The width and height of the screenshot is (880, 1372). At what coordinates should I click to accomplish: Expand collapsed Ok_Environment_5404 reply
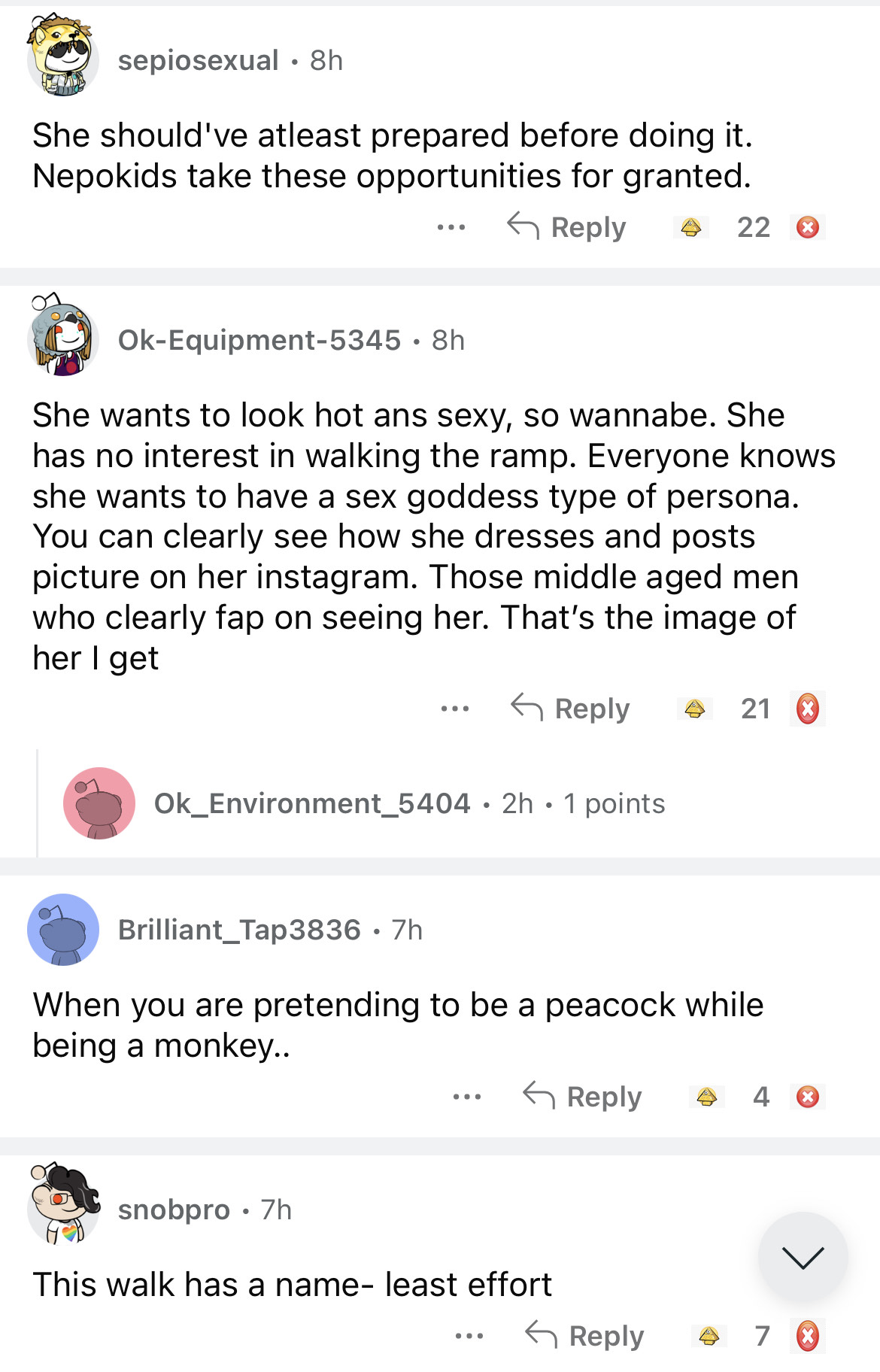pos(409,804)
